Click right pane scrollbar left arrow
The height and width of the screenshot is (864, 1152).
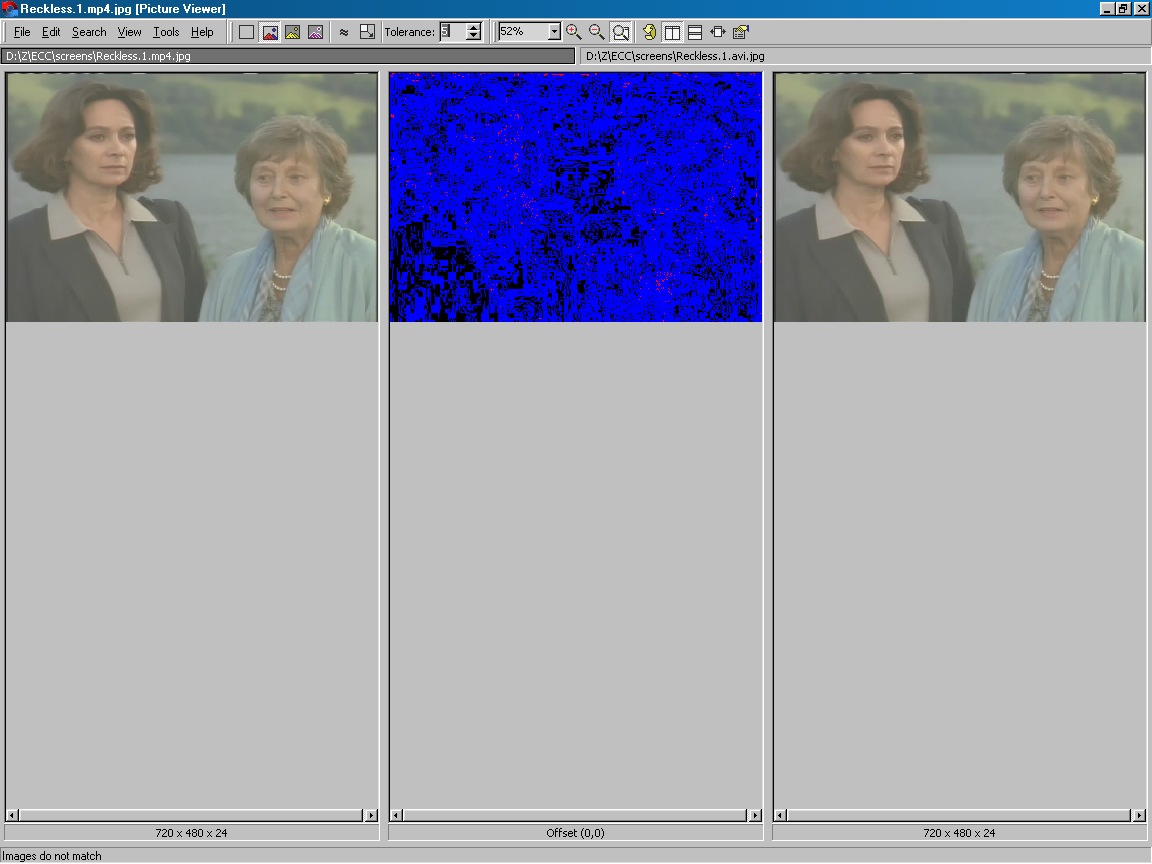click(x=780, y=815)
